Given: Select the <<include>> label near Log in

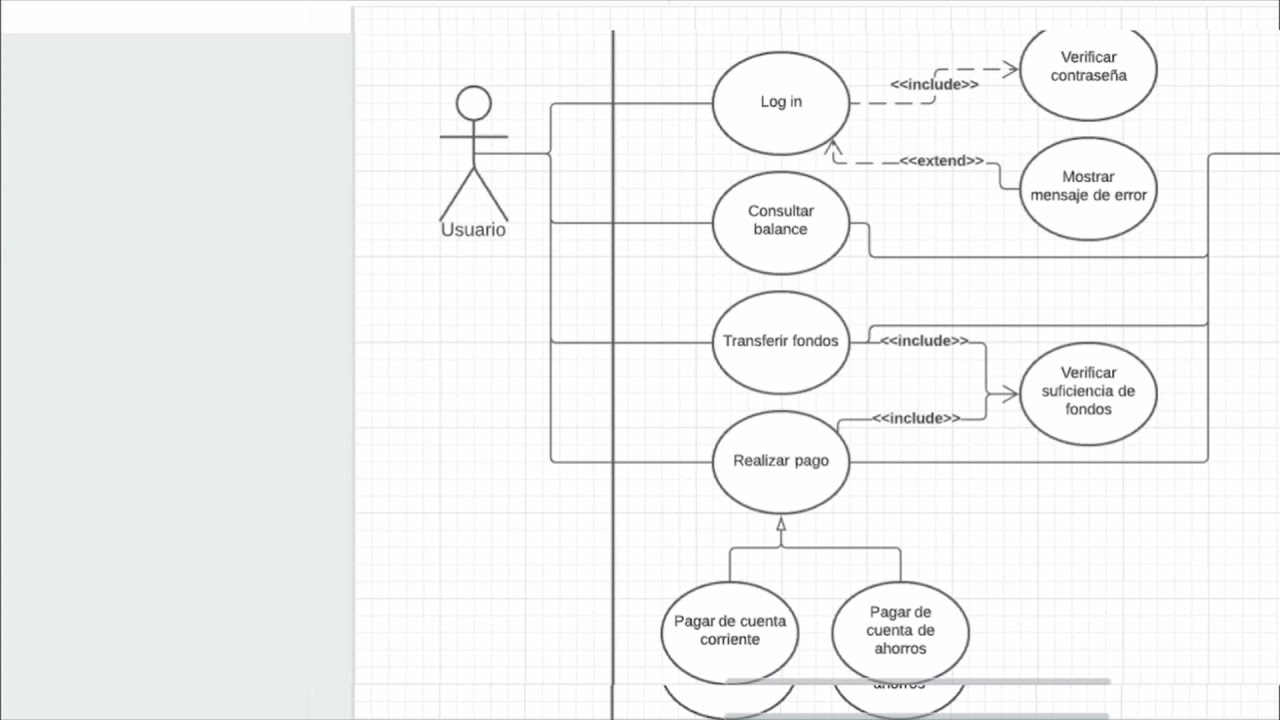Looking at the screenshot, I should [934, 85].
